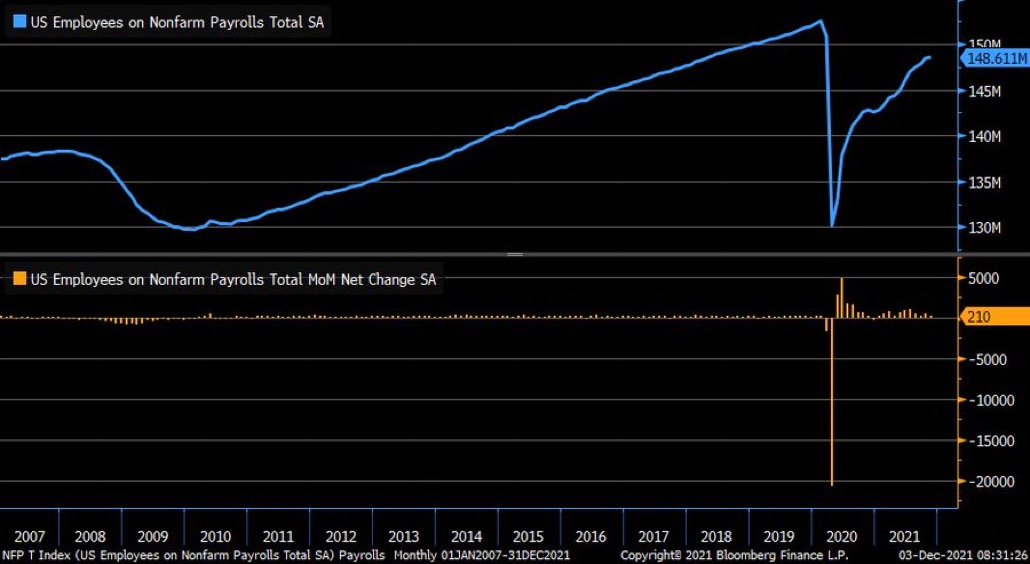Select the 'MoM Net Change SA' legend label
The image size is (1030, 564).
pyautogui.click(x=233, y=280)
